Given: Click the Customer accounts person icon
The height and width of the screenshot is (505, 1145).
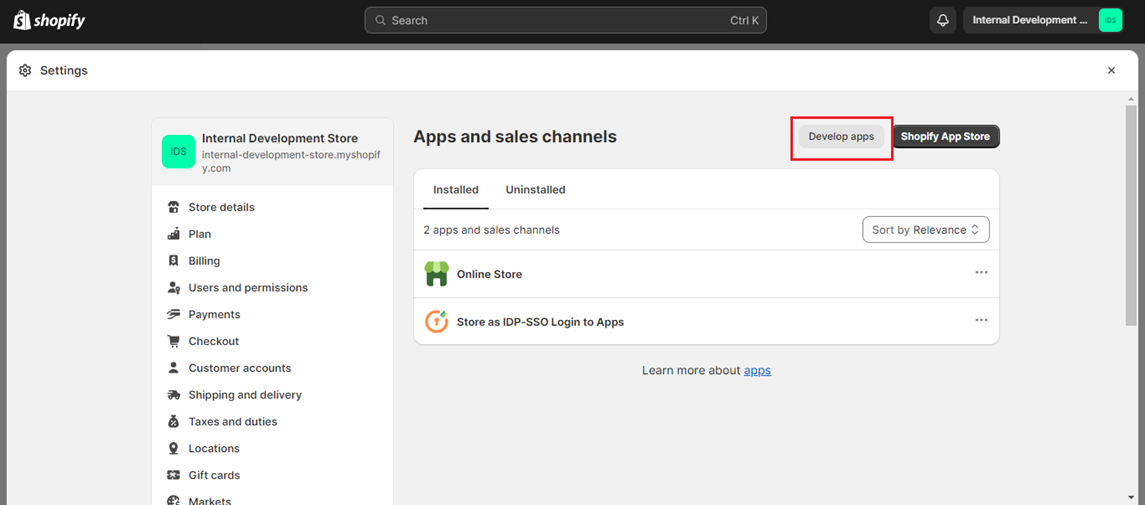Looking at the screenshot, I should pyautogui.click(x=174, y=368).
